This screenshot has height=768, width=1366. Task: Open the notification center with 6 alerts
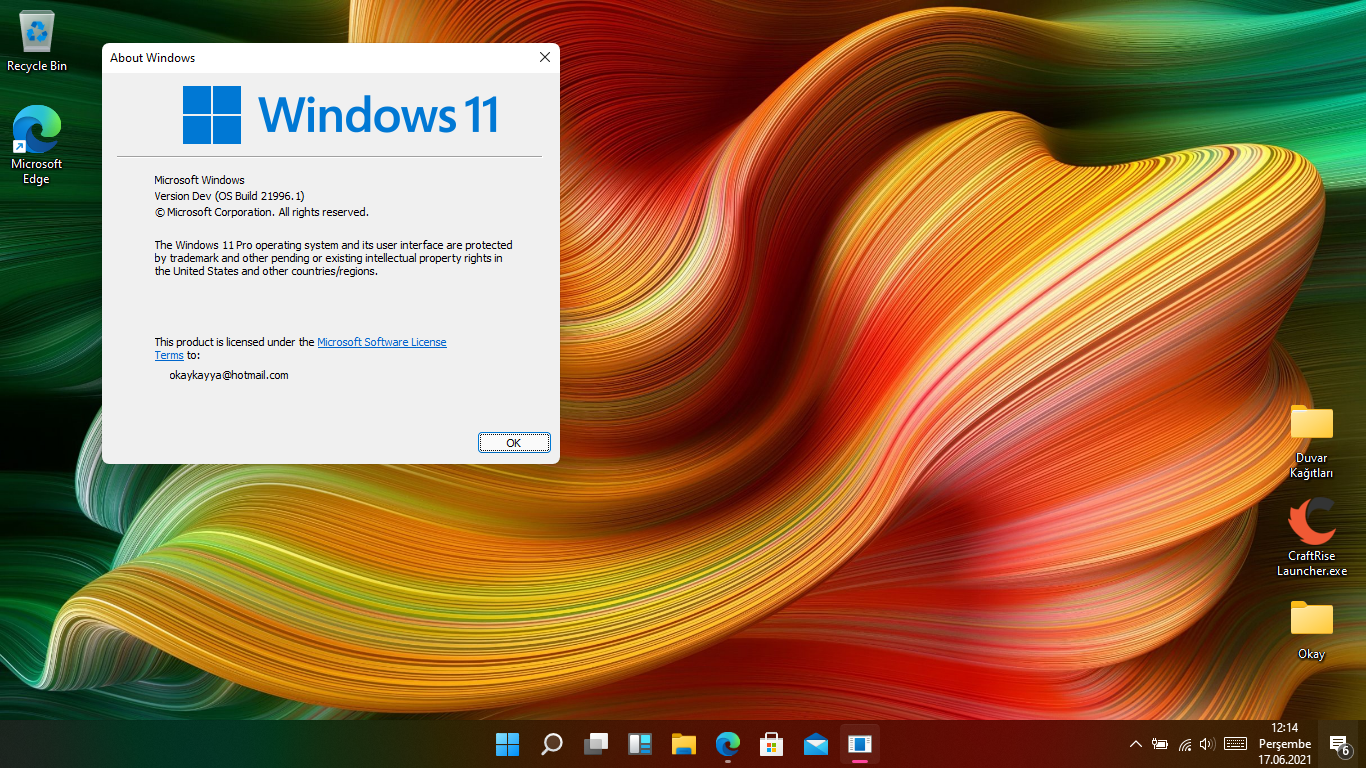[x=1340, y=744]
